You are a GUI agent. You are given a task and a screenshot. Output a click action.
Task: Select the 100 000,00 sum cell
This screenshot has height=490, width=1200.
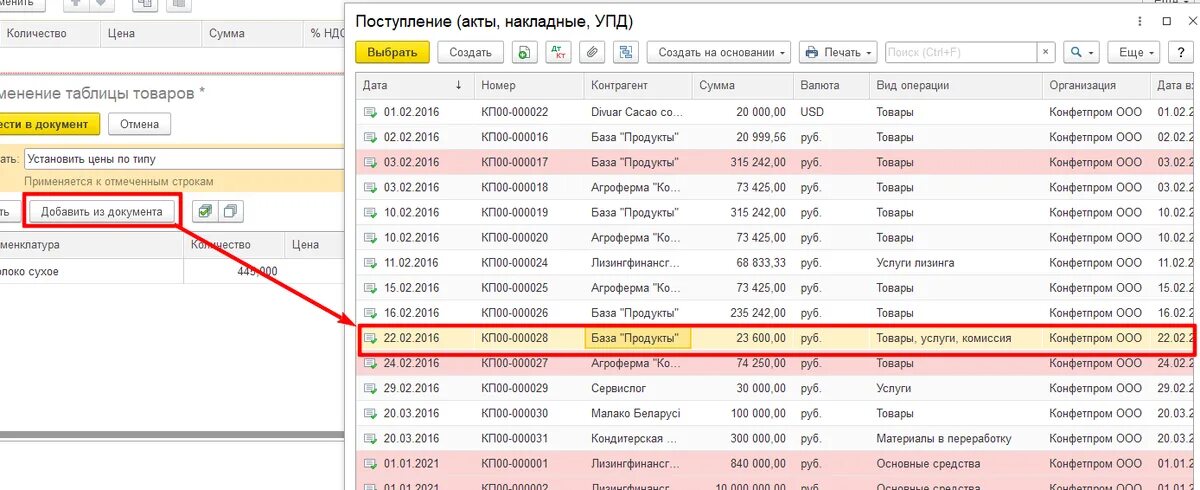(742, 414)
